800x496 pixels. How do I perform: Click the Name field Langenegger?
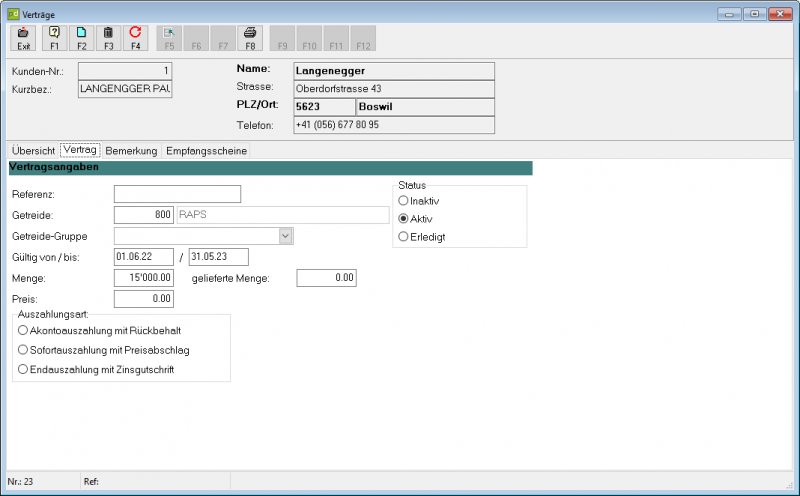[x=394, y=71]
